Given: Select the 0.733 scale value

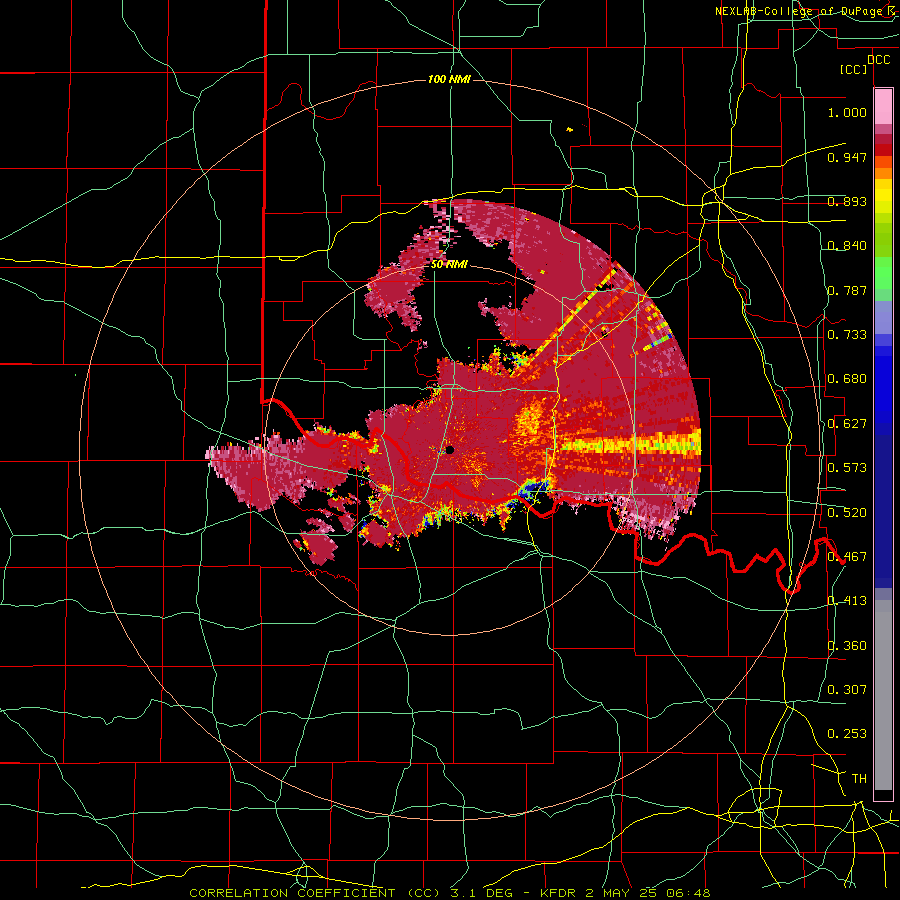Looking at the screenshot, I should 847,335.
